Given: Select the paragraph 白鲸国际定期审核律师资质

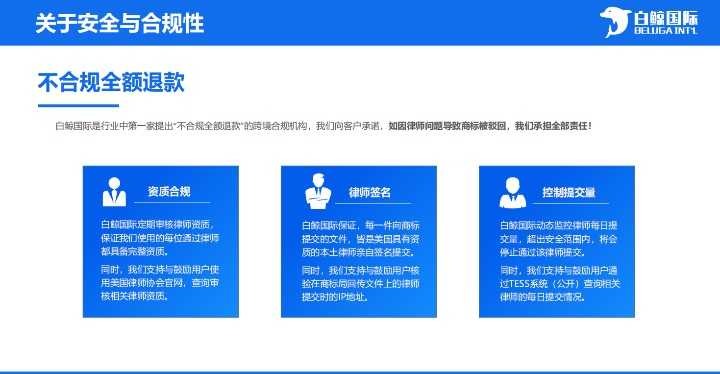Looking at the screenshot, I should click(160, 238).
